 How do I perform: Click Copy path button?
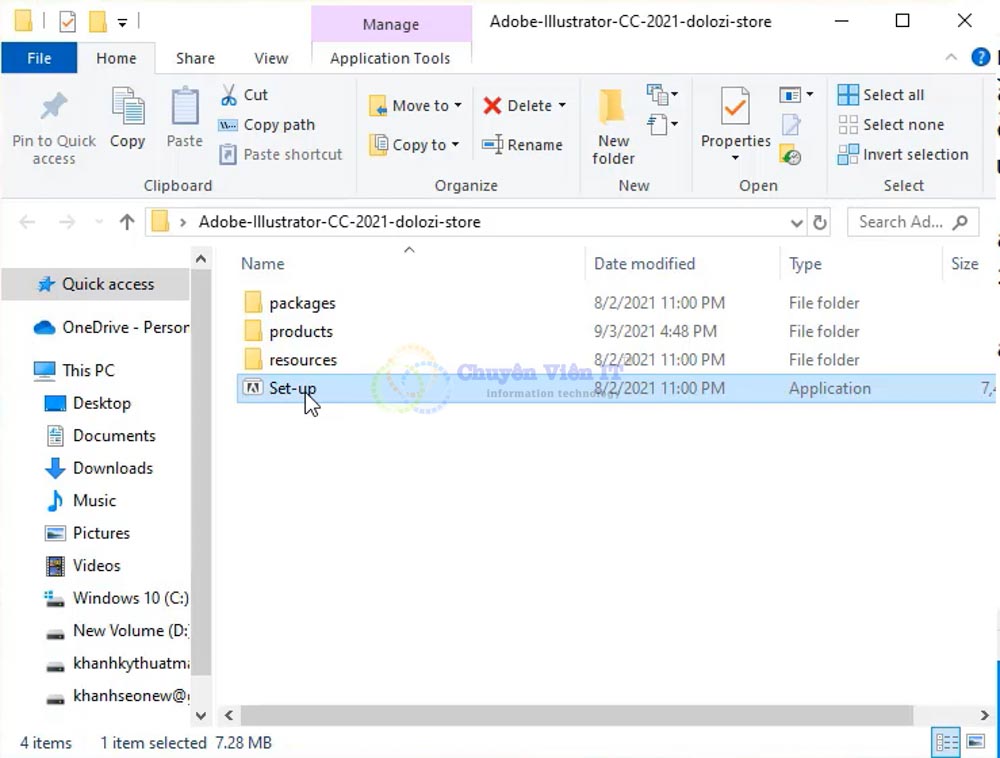click(267, 125)
